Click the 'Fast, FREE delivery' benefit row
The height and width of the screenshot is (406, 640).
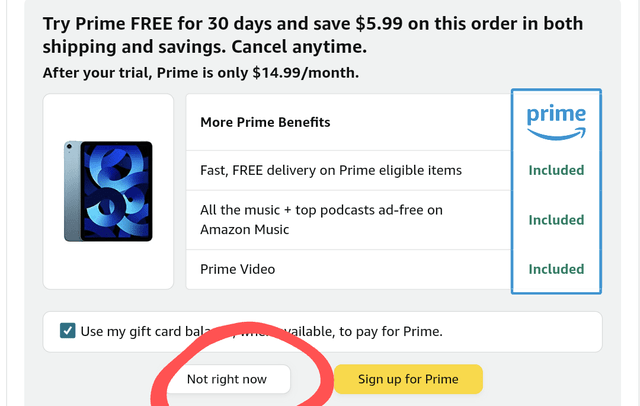pyautogui.click(x=331, y=170)
